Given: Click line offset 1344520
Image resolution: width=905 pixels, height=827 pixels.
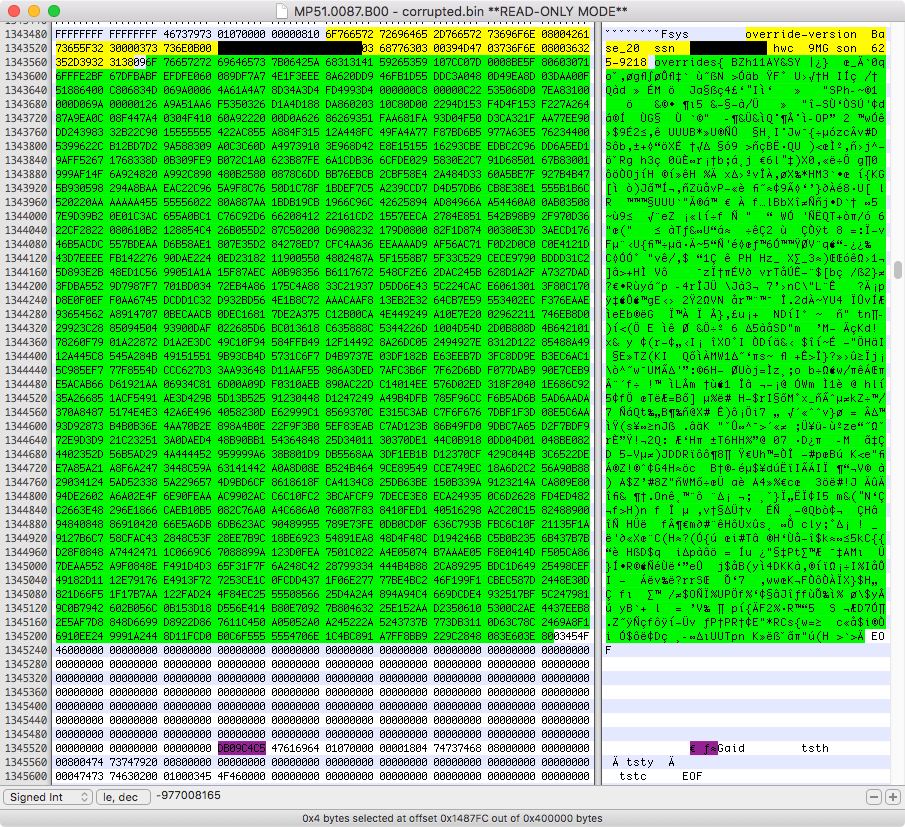Looking at the screenshot, I should [x=26, y=398].
